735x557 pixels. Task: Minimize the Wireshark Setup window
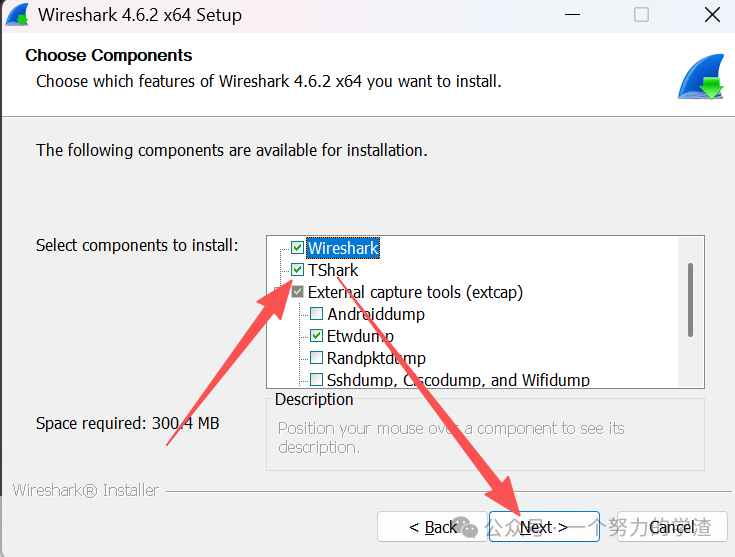[x=572, y=15]
